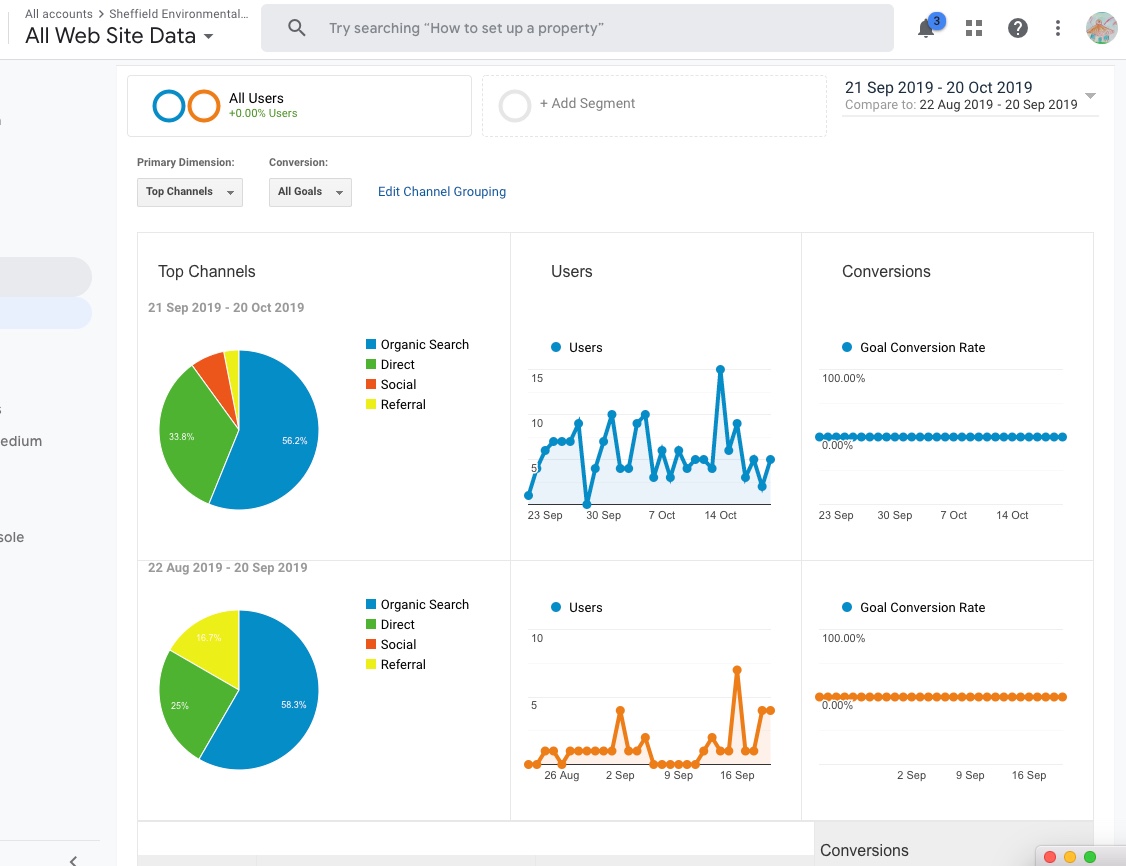Focus the search bar input field
Viewport: 1126px width, 866px height.
(x=577, y=28)
